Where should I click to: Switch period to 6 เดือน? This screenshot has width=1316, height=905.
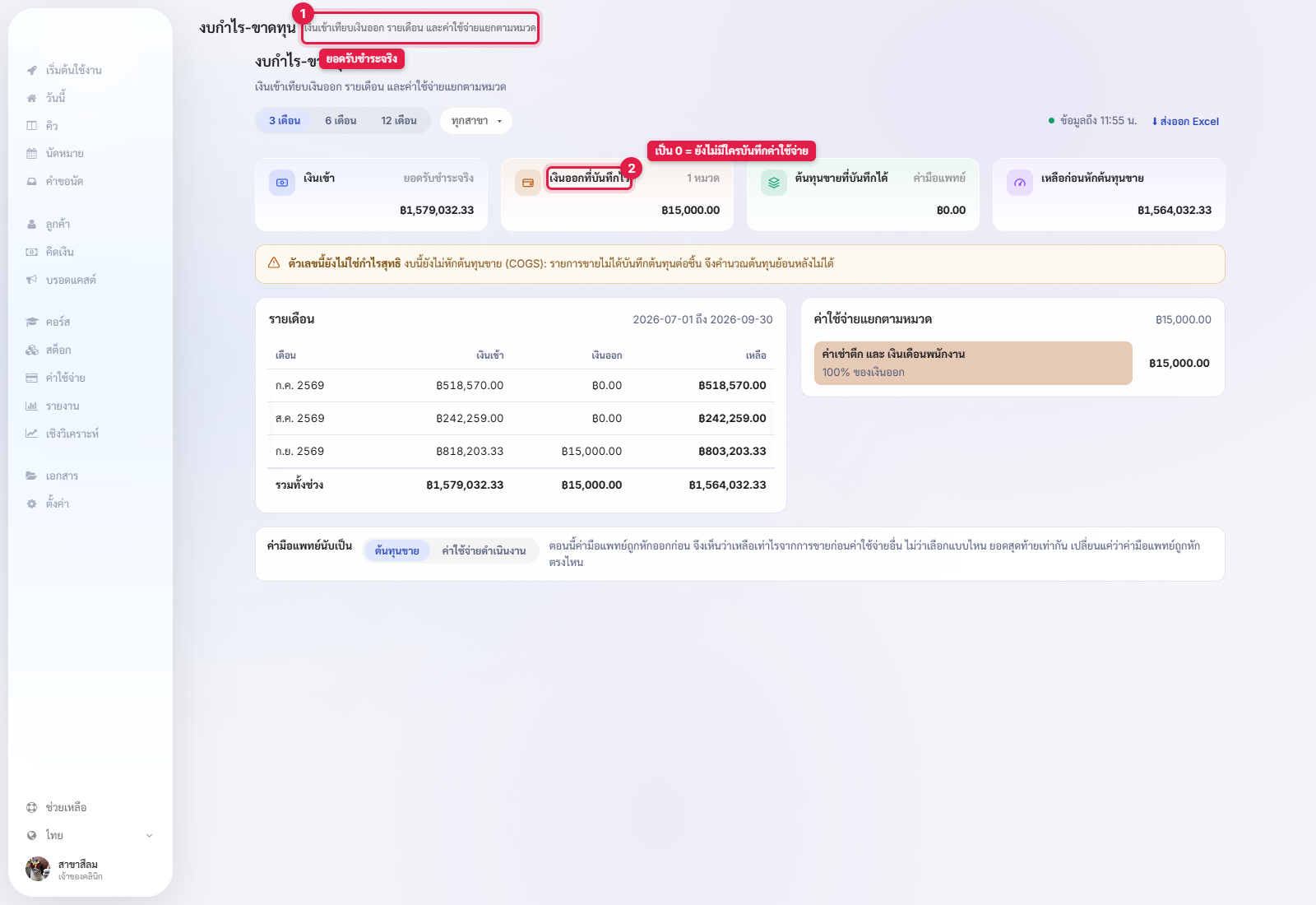point(341,121)
